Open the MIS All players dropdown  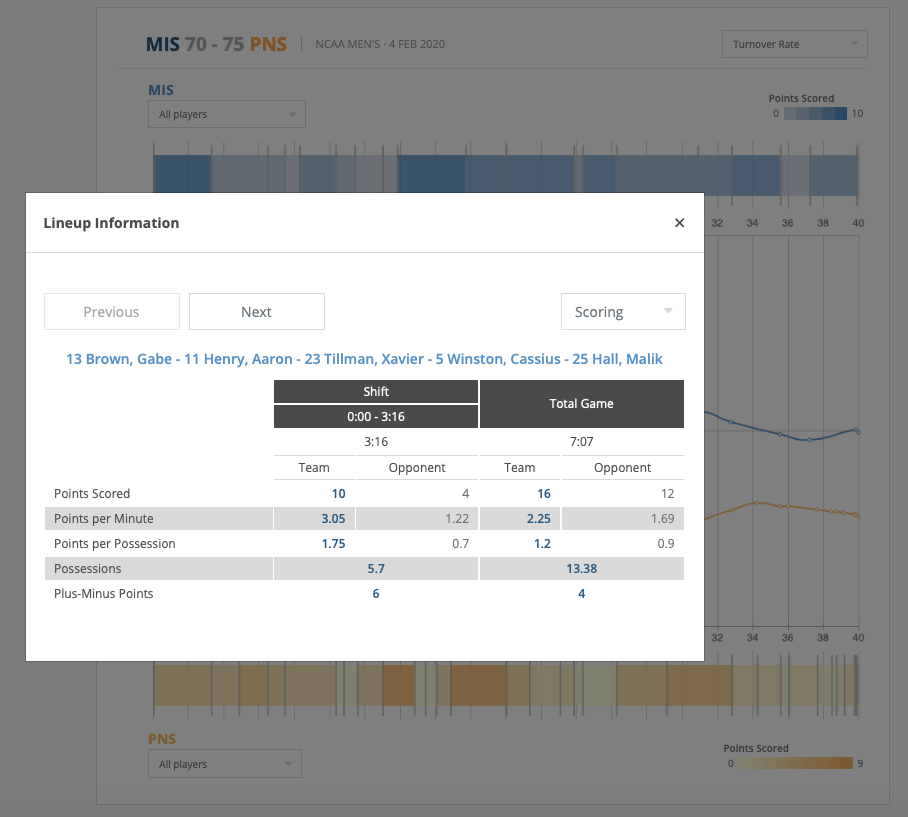point(227,115)
